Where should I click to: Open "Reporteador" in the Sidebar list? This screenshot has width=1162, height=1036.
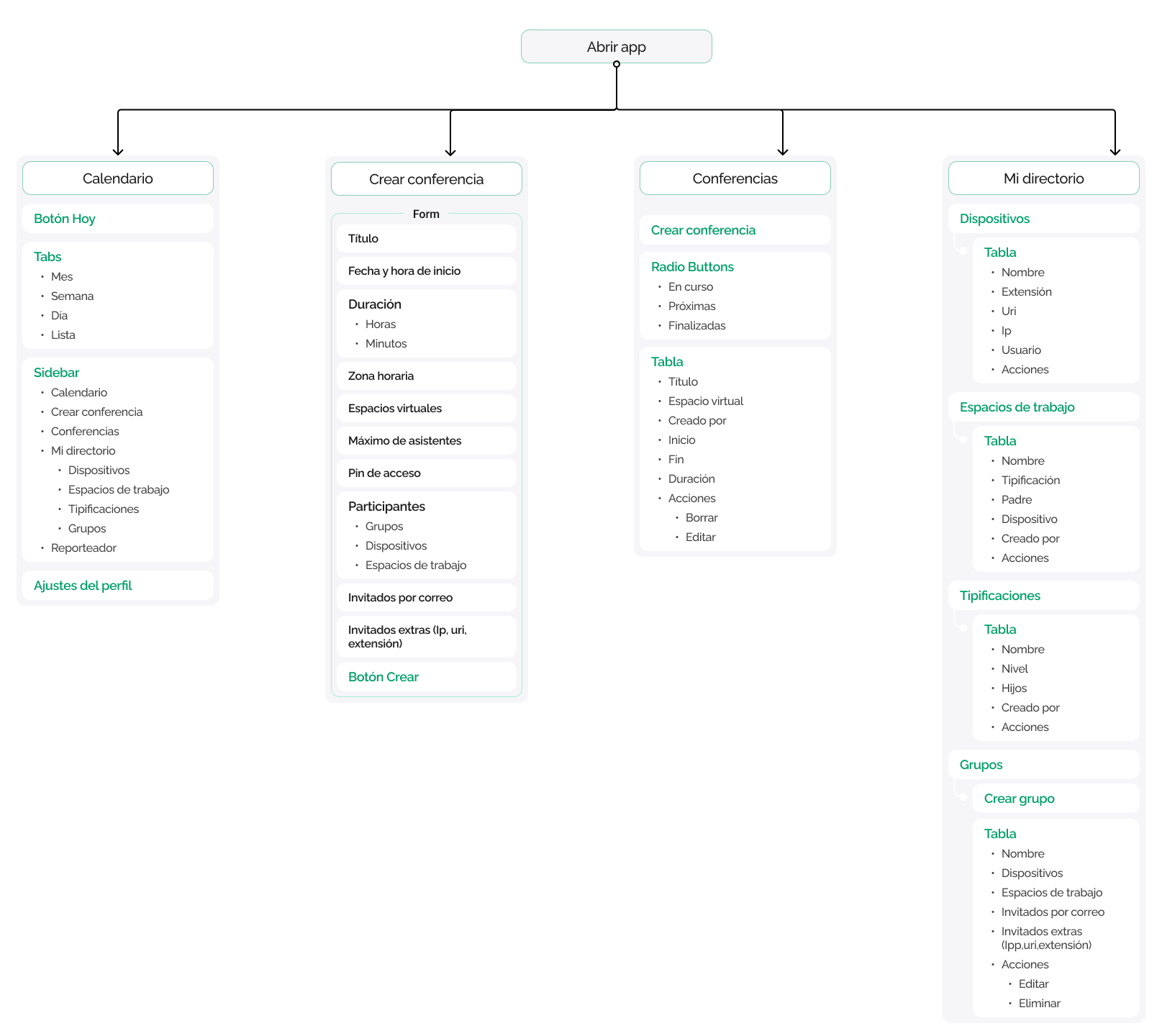point(83,548)
